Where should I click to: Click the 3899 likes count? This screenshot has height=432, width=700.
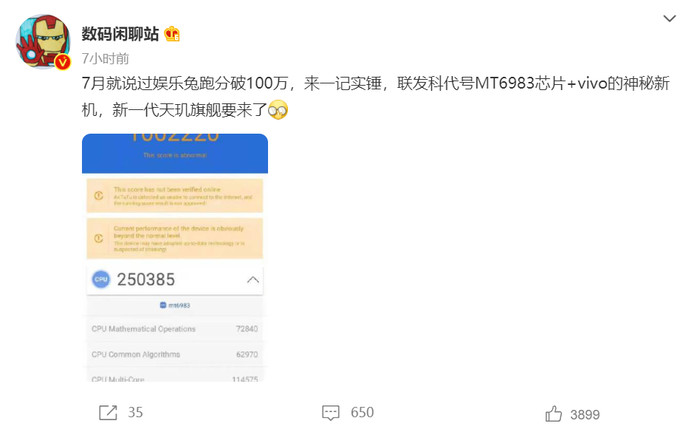585,415
